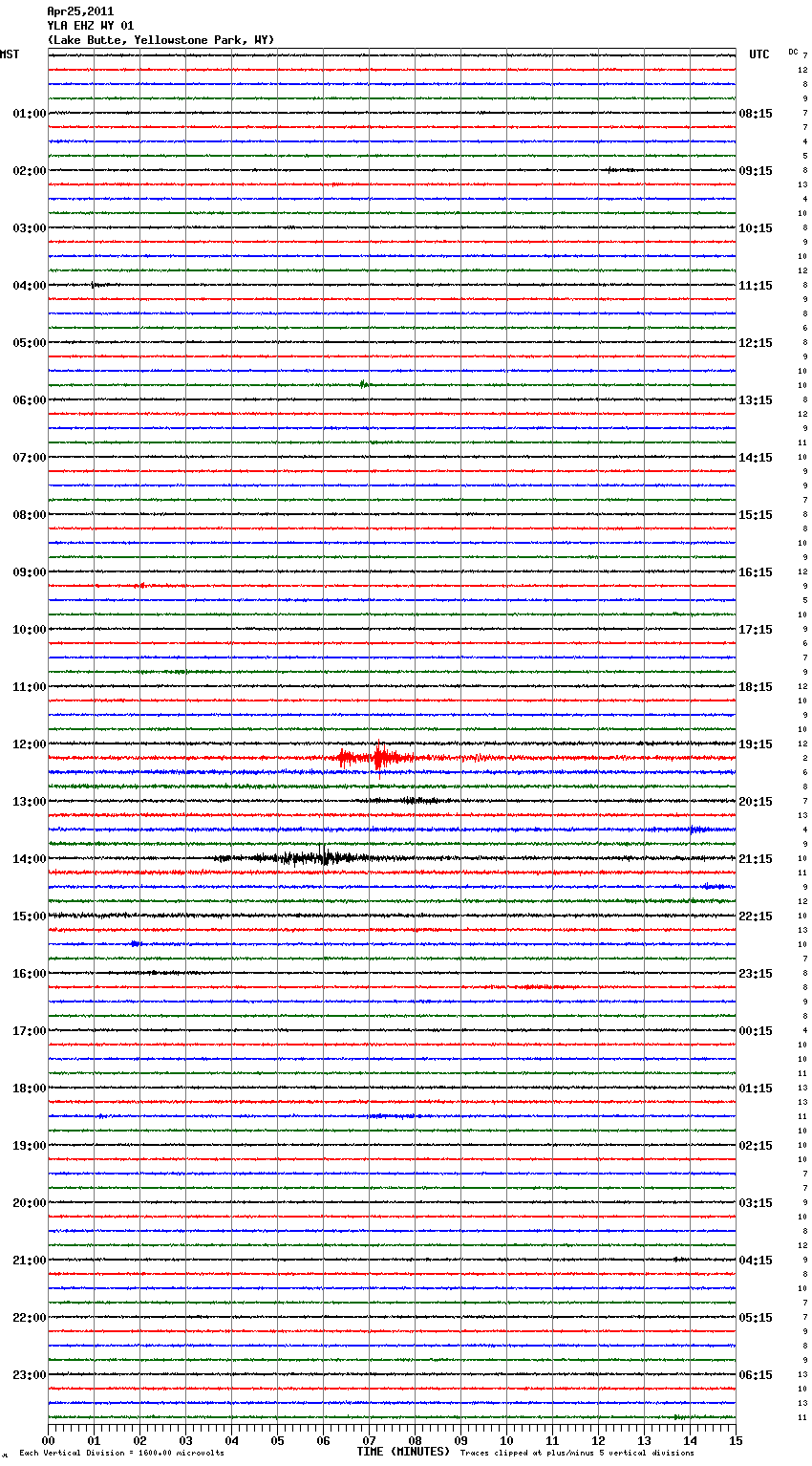Screen dimensions: 812x1466
Task: Click the vertical division microvolts note
Action: point(121,1454)
